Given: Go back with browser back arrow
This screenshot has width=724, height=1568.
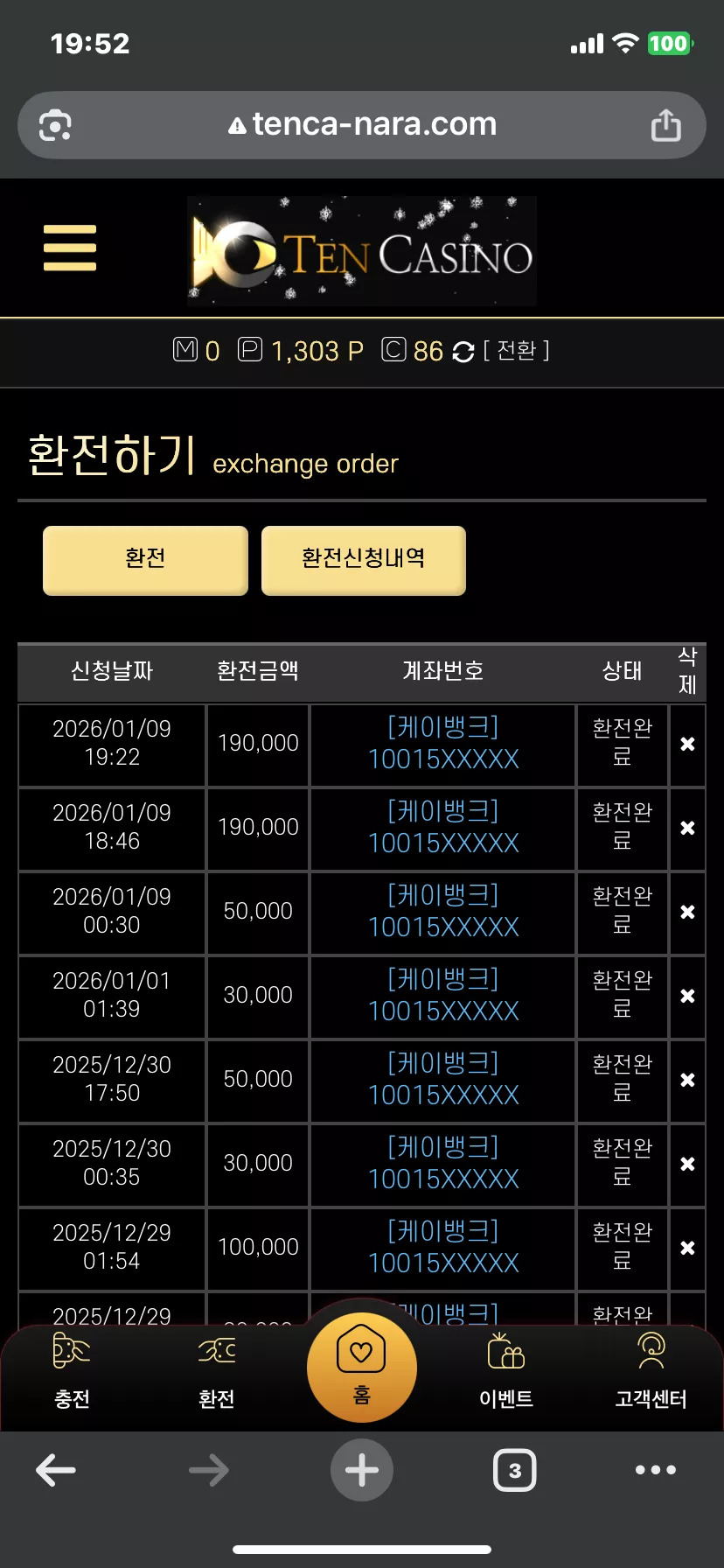Looking at the screenshot, I should click(56, 1470).
